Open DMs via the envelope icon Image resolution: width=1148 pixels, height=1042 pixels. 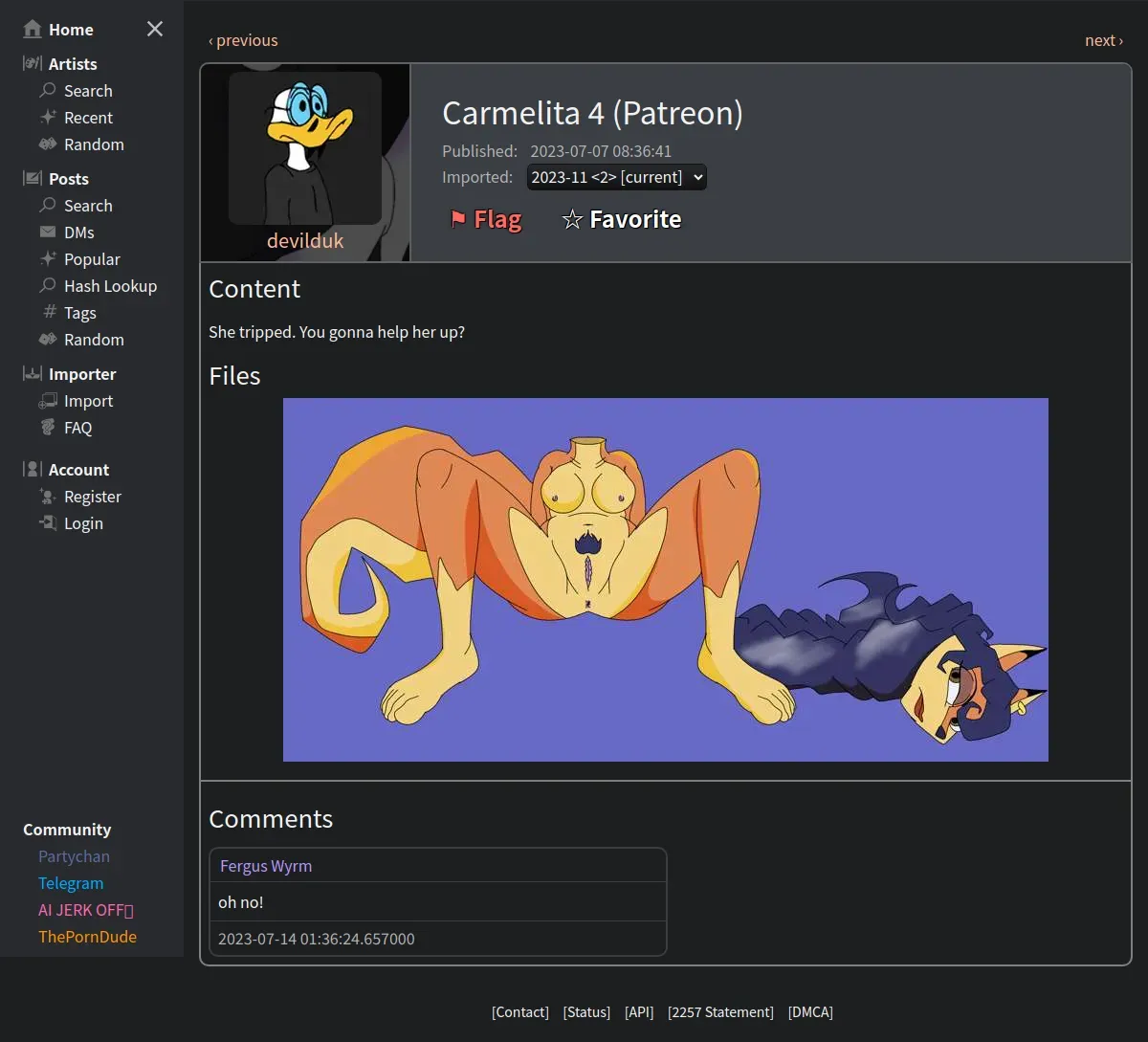point(48,233)
